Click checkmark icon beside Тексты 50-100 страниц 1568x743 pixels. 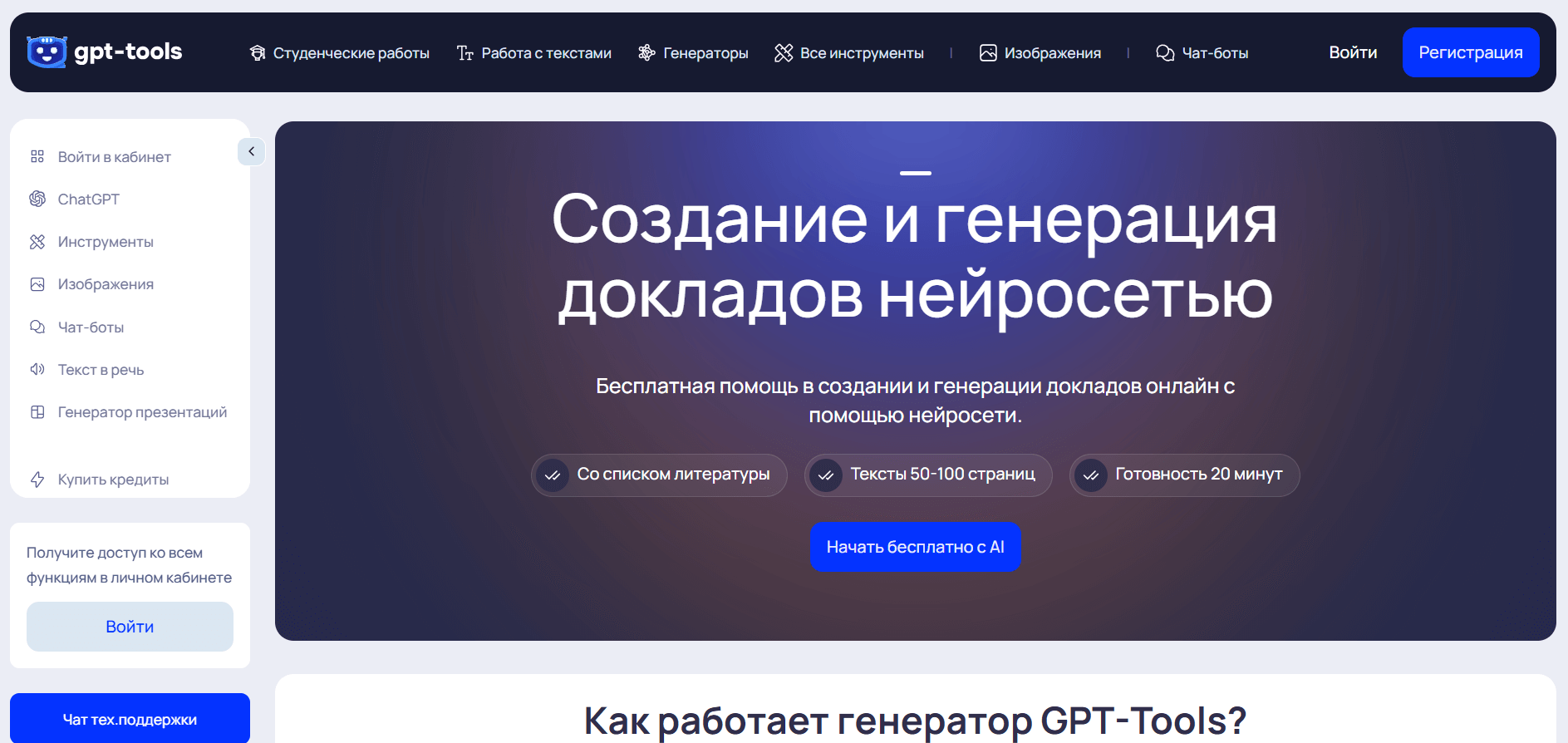point(826,475)
